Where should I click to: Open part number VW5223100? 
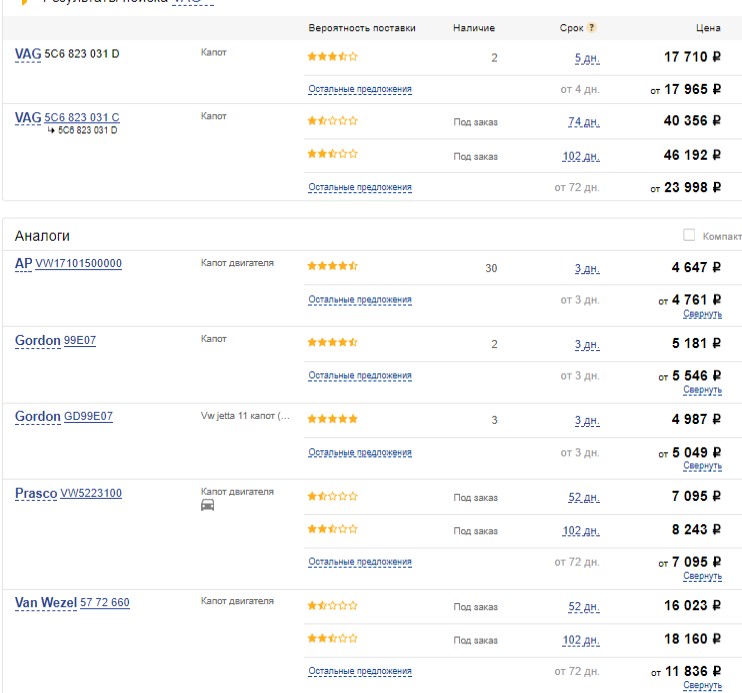(x=91, y=493)
